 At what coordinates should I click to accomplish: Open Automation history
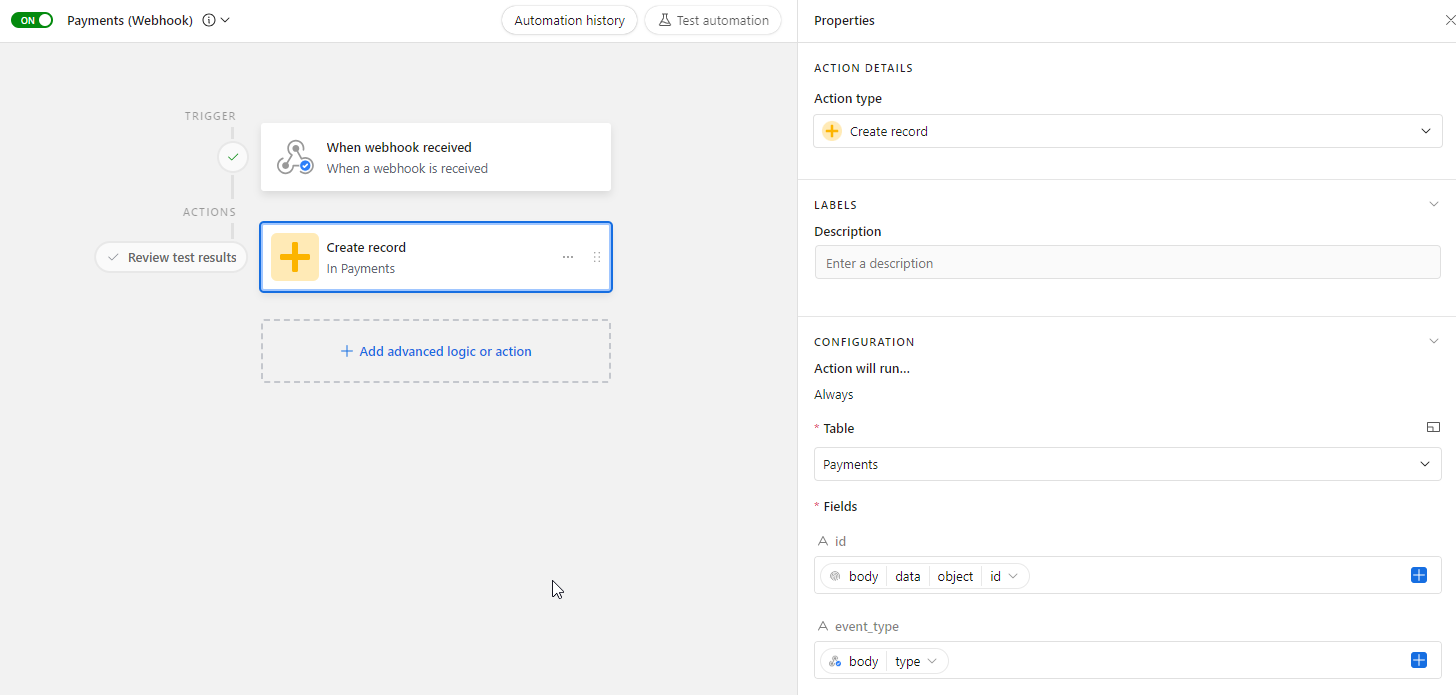pyautogui.click(x=569, y=20)
